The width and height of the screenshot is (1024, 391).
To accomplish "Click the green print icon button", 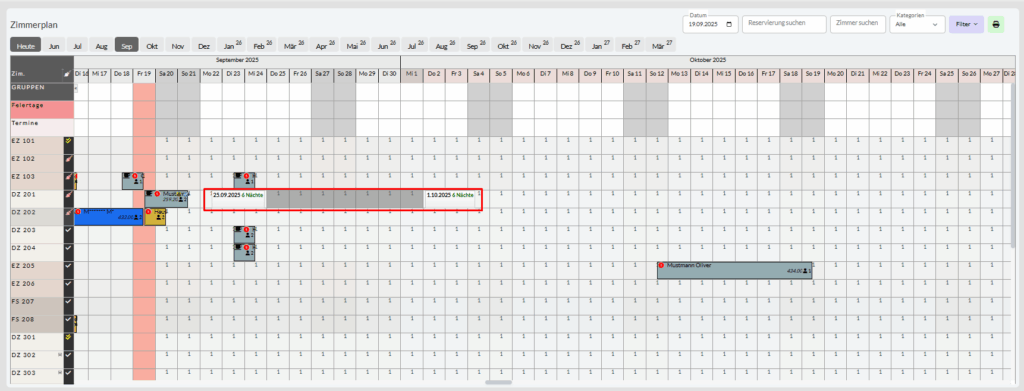I will coord(996,24).
